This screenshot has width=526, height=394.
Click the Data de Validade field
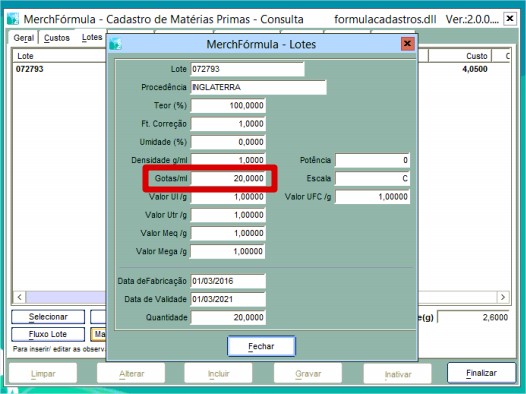click(x=228, y=299)
